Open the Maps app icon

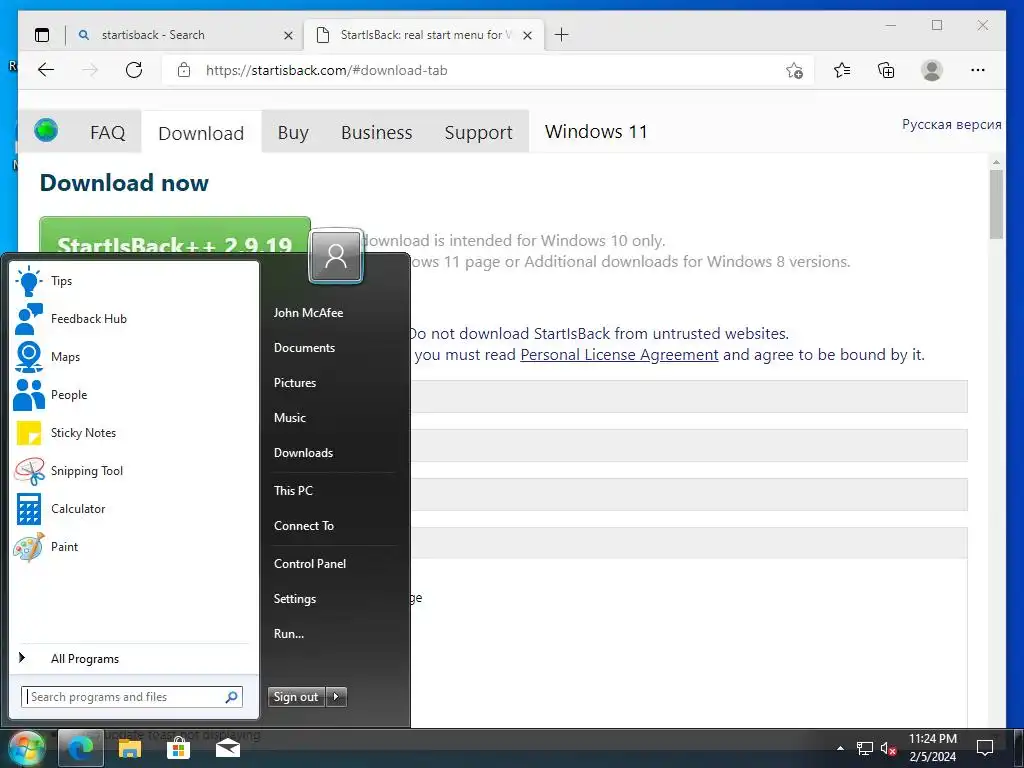tap(29, 357)
